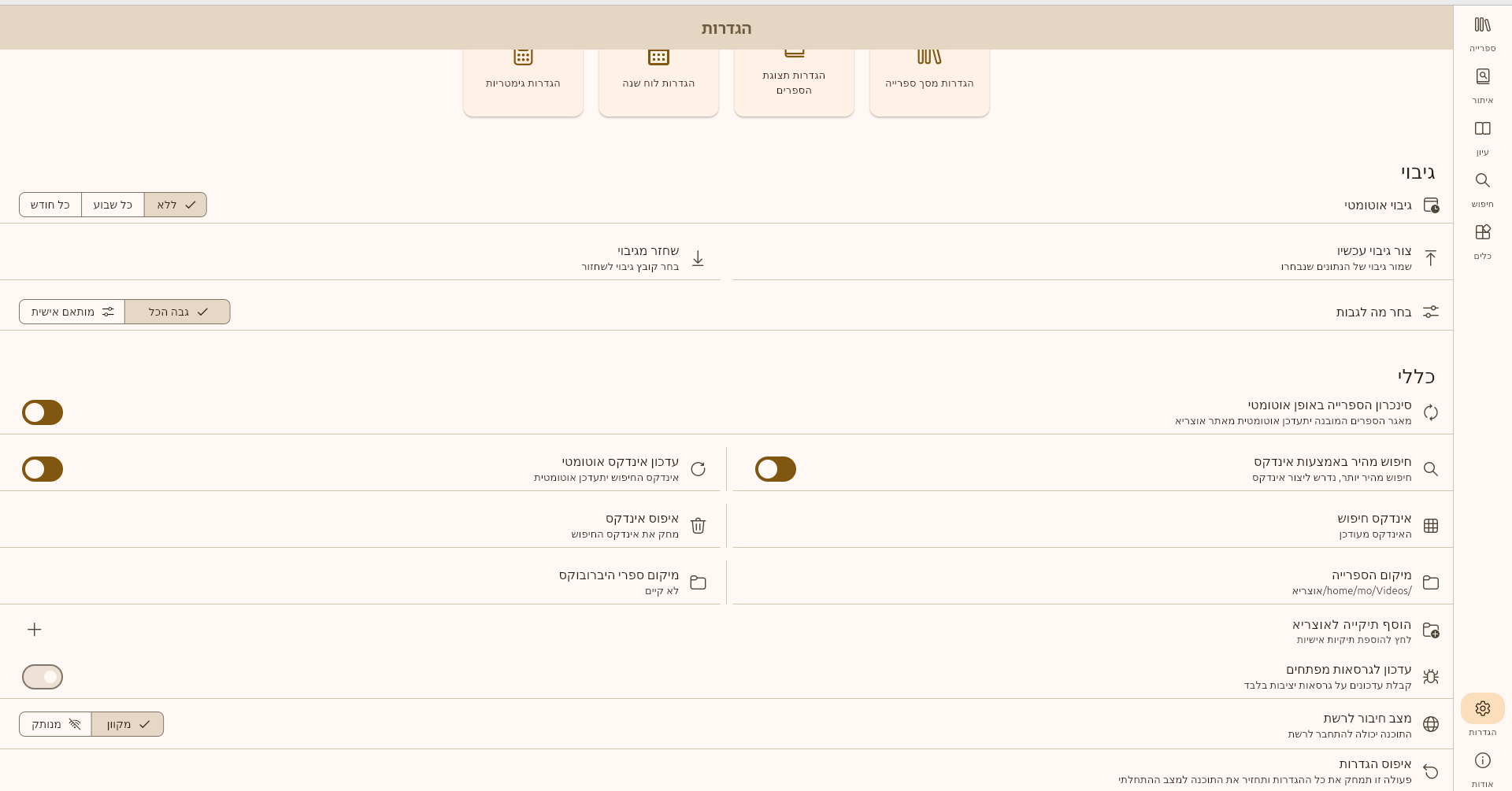Viewport: 1512px width, 791px height.
Task: Toggle סינכרון הספרייה באופן אוטומטי switch
Action: point(43,412)
